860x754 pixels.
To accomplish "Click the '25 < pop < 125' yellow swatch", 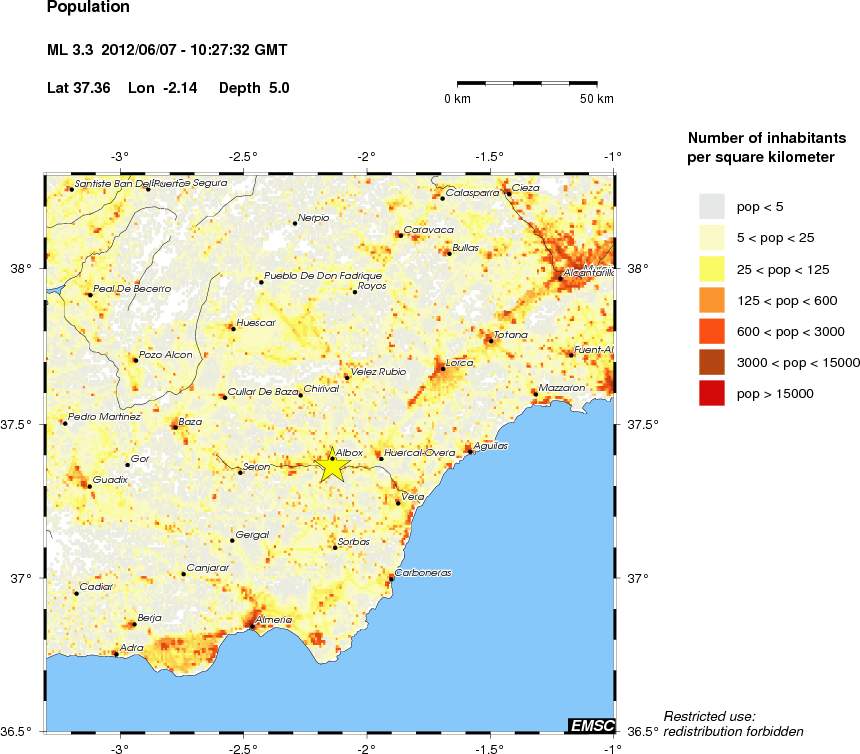I will (x=711, y=268).
